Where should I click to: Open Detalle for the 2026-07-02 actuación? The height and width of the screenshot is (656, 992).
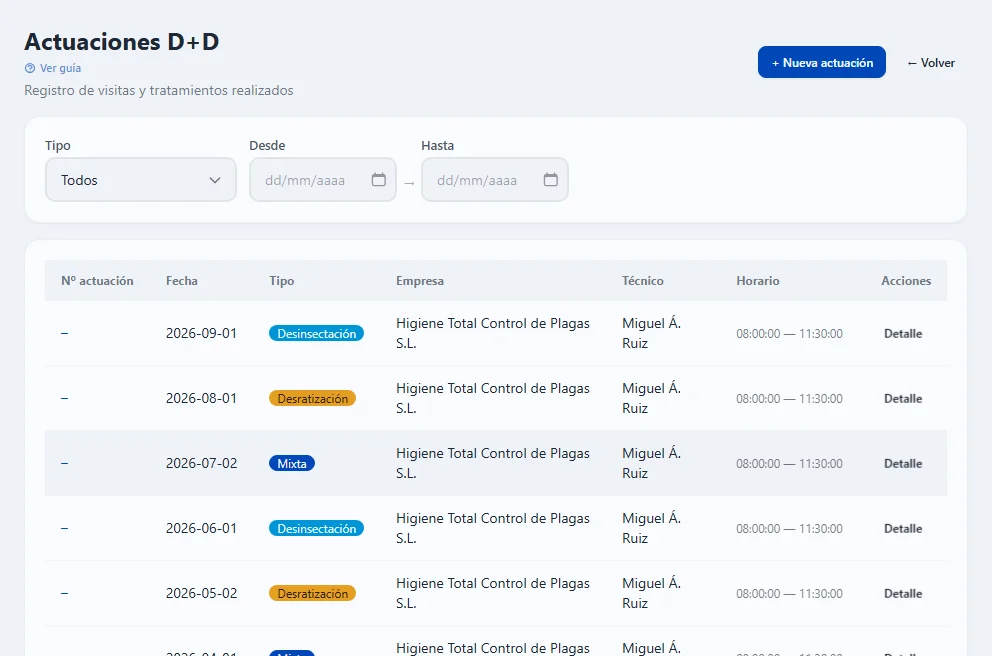pyautogui.click(x=903, y=464)
